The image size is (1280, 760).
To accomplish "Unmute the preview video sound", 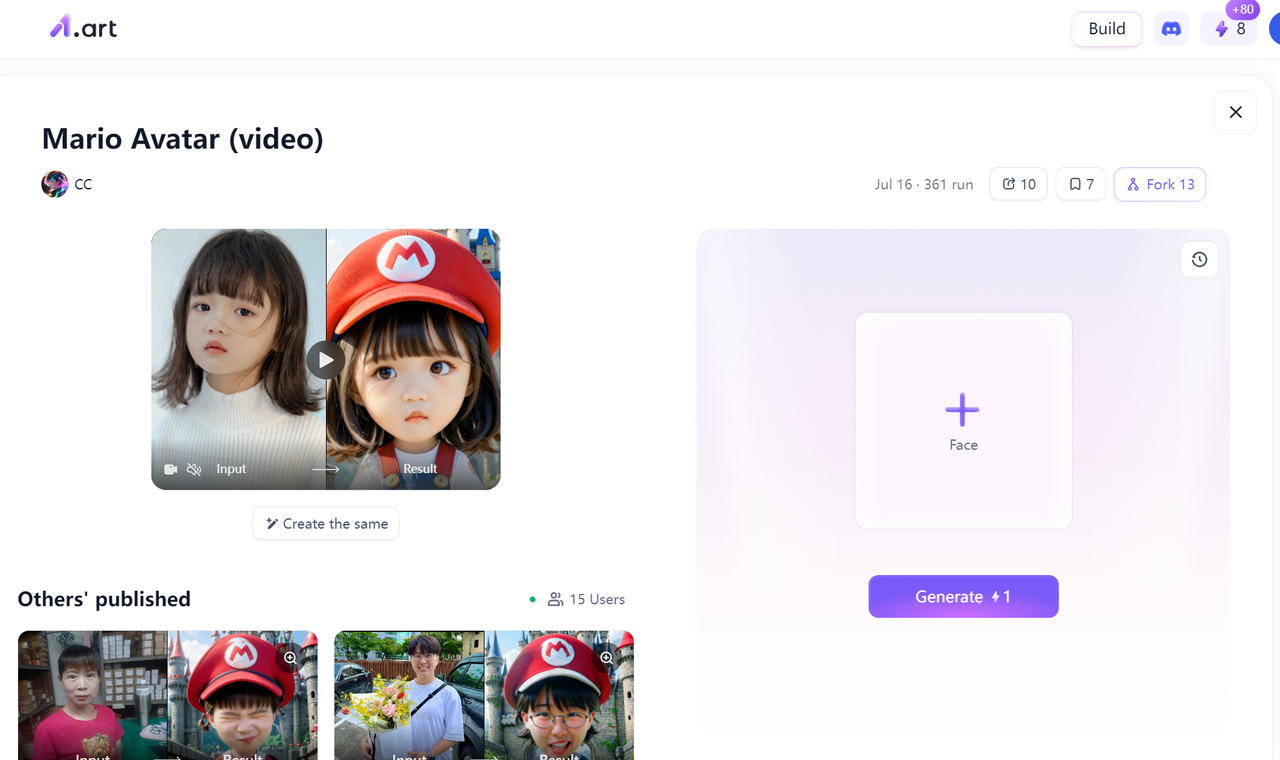I will point(194,469).
